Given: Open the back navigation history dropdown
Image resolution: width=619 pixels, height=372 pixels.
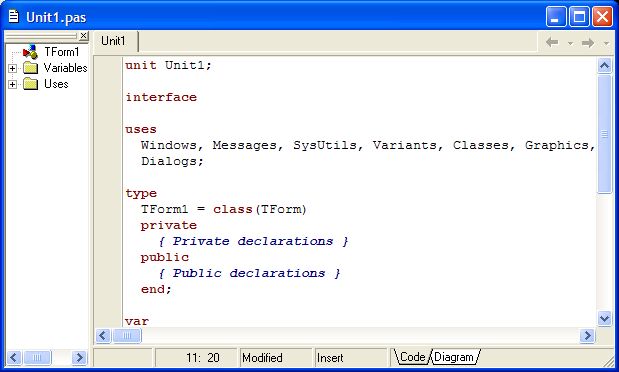Looking at the screenshot, I should [x=570, y=43].
